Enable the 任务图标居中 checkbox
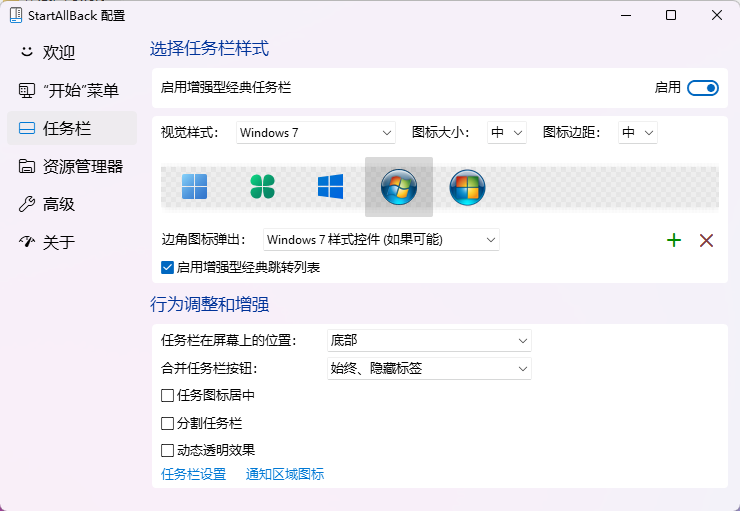Image resolution: width=740 pixels, height=511 pixels. (x=167, y=395)
